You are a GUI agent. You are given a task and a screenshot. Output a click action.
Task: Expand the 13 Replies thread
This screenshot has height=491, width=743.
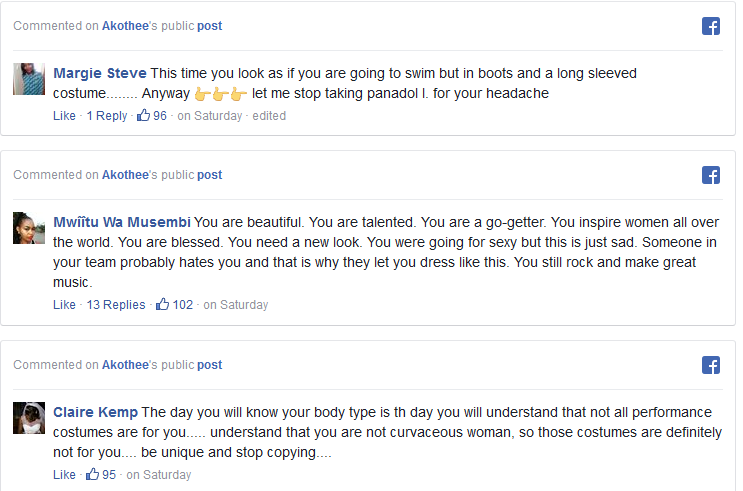point(116,305)
